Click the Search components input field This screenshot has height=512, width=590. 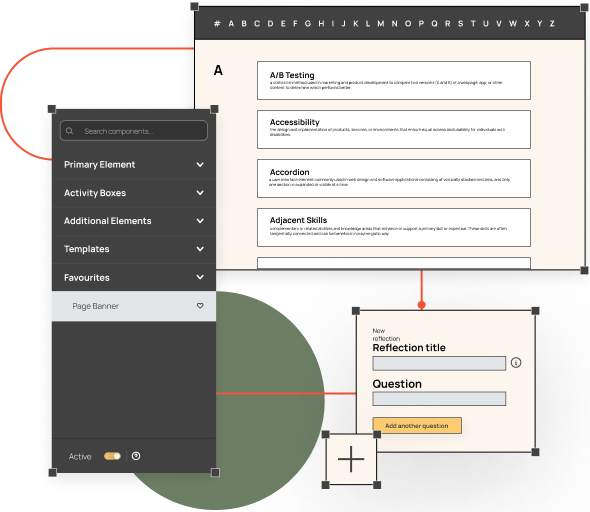click(x=134, y=131)
